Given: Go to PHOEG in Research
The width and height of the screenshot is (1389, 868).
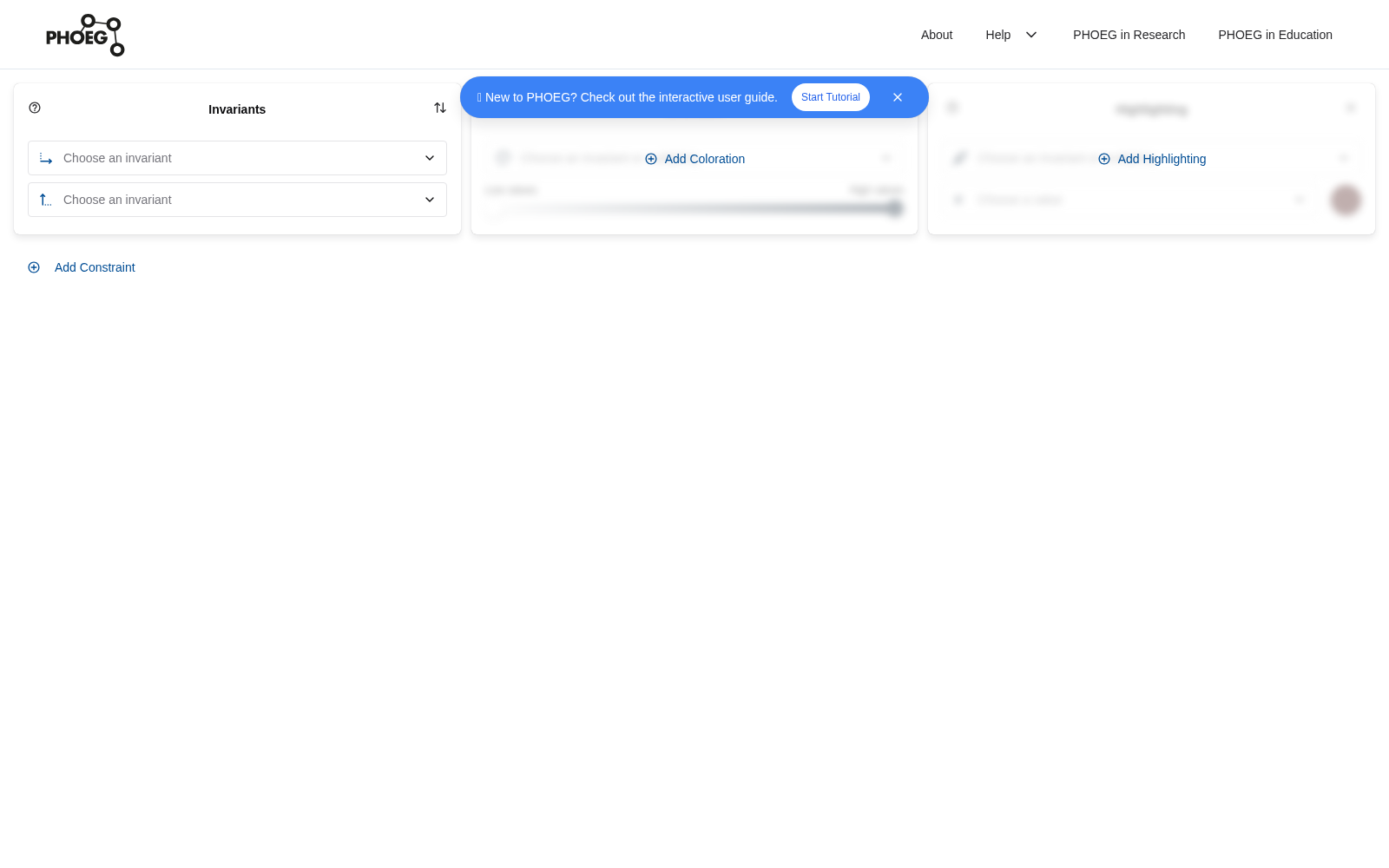Looking at the screenshot, I should 1129,35.
